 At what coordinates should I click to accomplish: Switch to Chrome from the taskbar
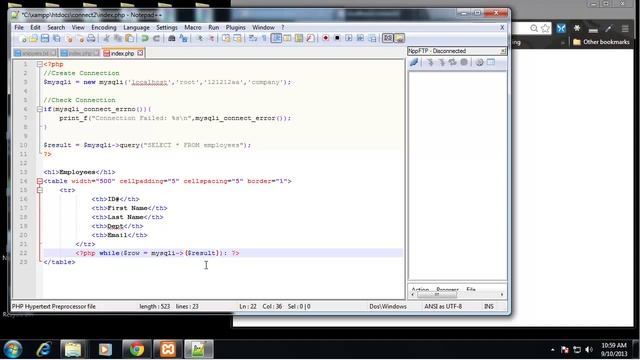[136, 349]
